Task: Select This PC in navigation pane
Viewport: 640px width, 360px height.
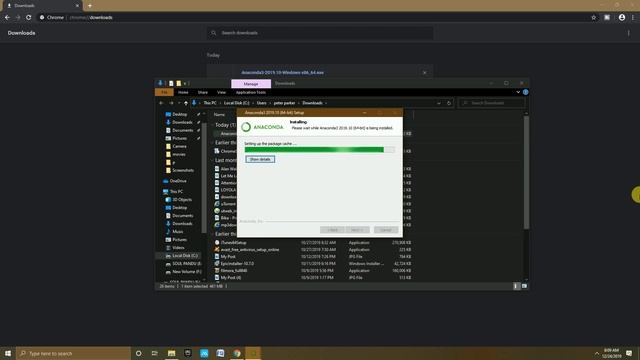Action: (x=176, y=191)
